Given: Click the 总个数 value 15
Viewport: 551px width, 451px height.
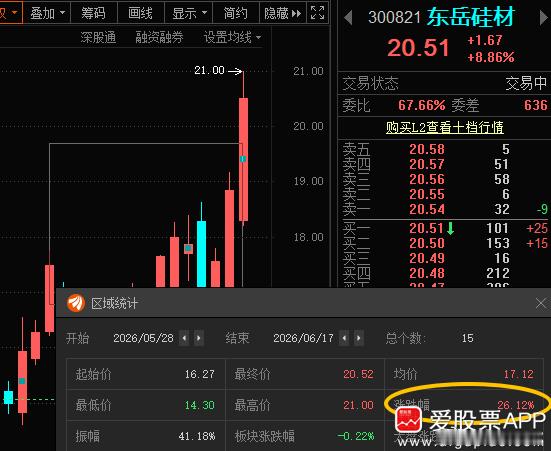Looking at the screenshot, I should click(467, 338).
